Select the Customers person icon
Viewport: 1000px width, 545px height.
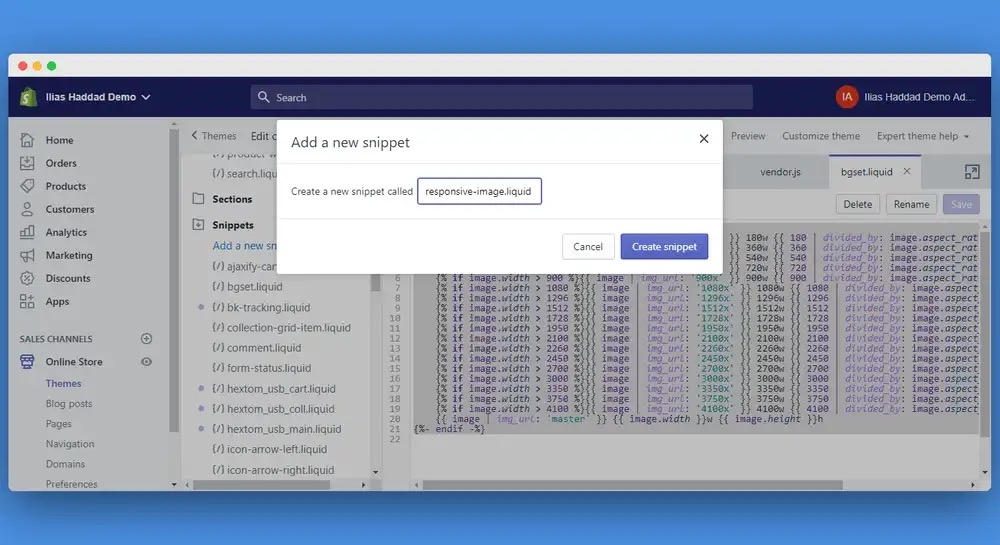(x=28, y=209)
